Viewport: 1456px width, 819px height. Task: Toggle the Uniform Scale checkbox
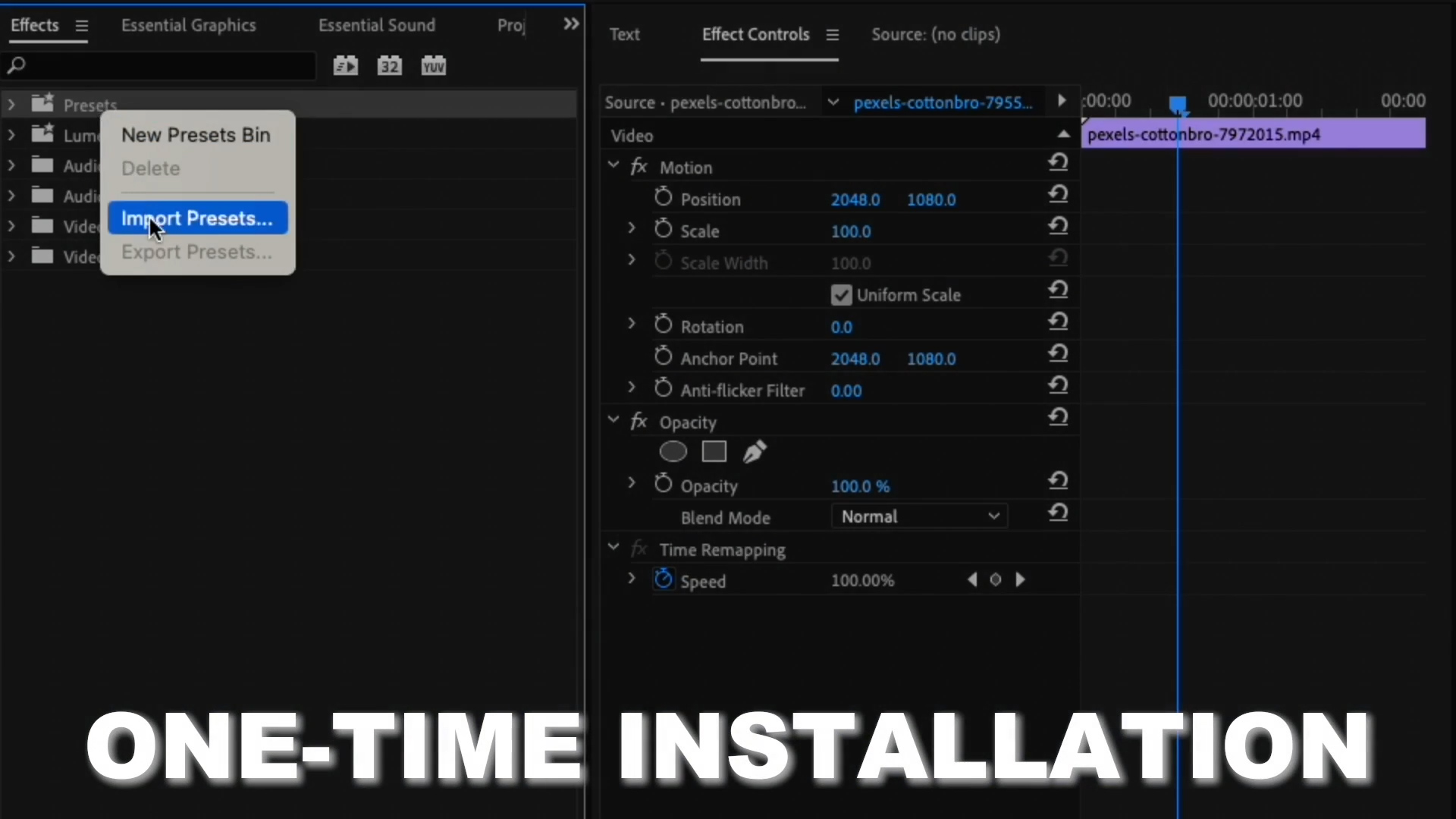[841, 295]
